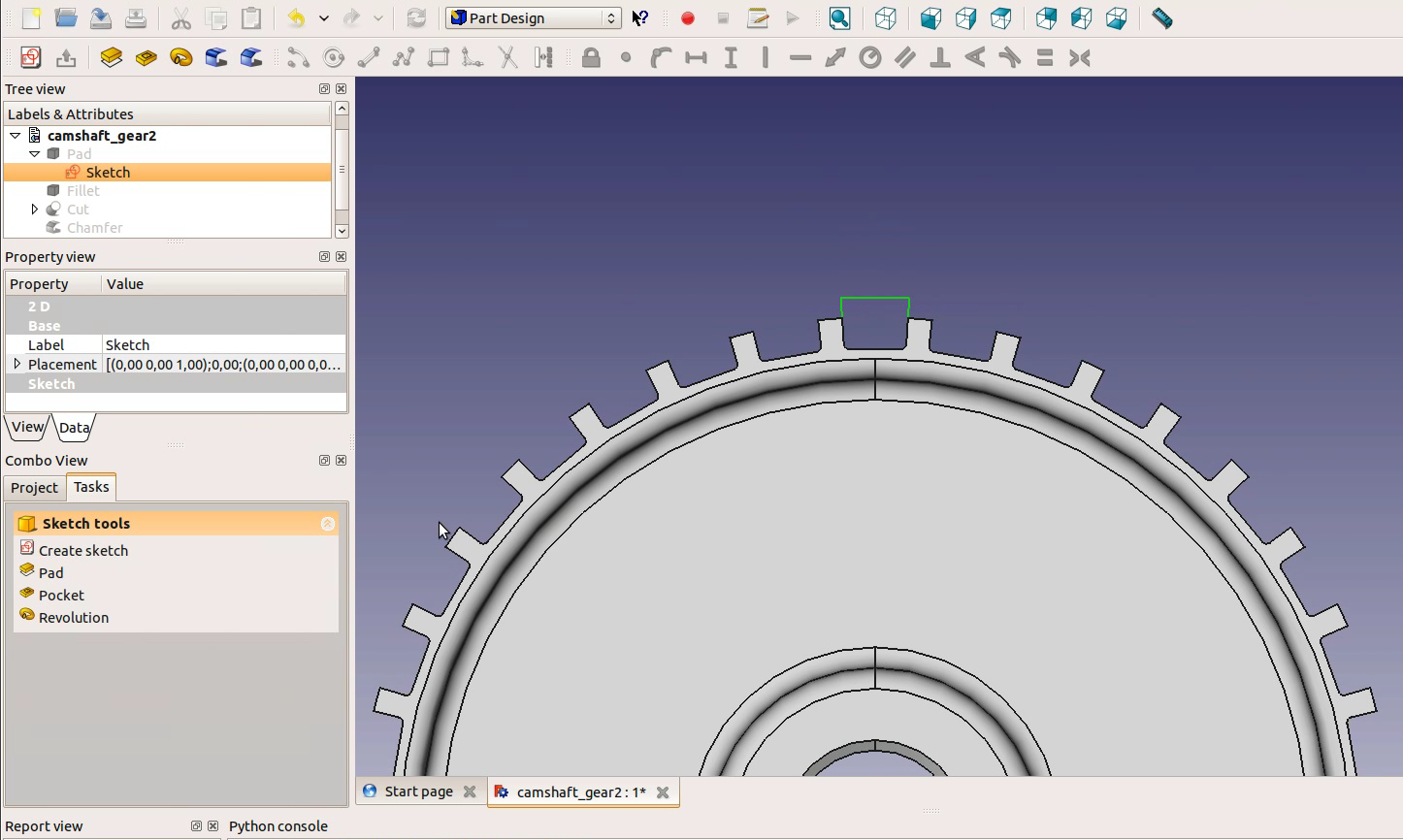Image resolution: width=1403 pixels, height=840 pixels.
Task: Click the Property column header
Action: [53, 284]
